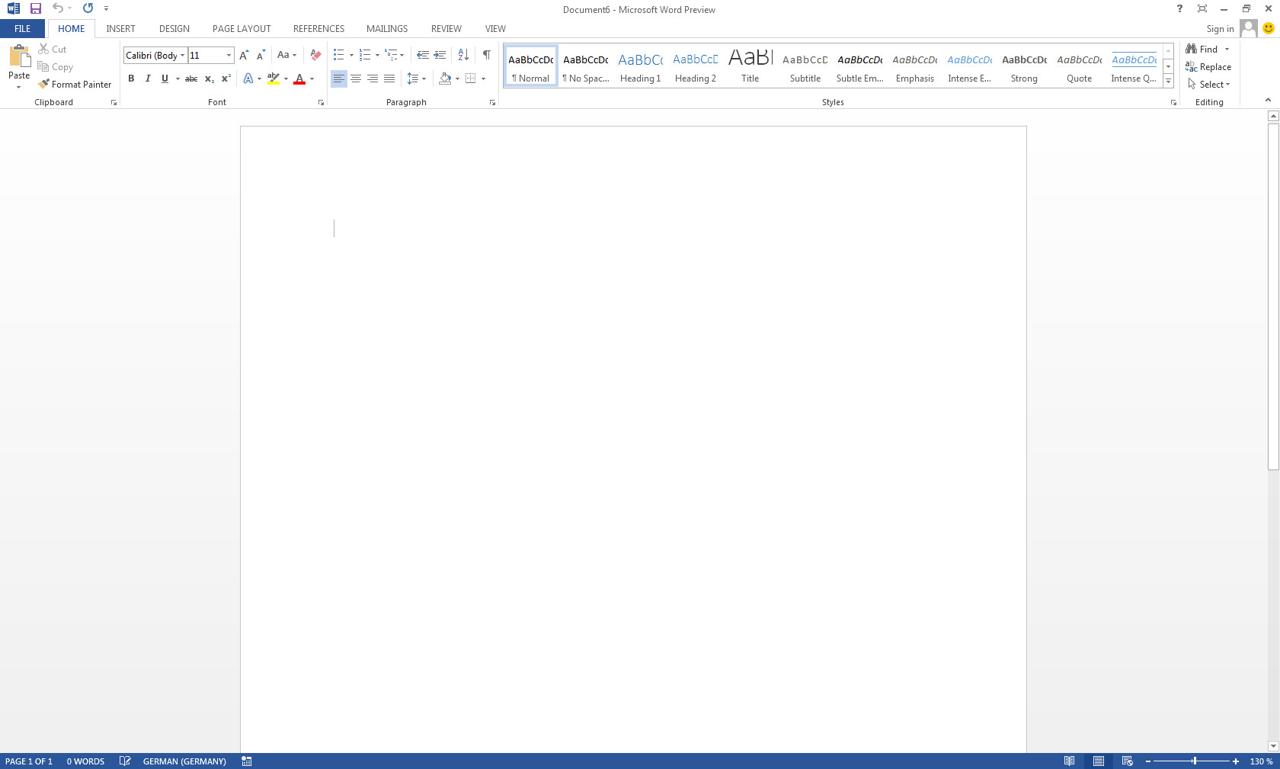1280x769 pixels.
Task: Click the Clear Formatting eraser icon
Action: 315,55
